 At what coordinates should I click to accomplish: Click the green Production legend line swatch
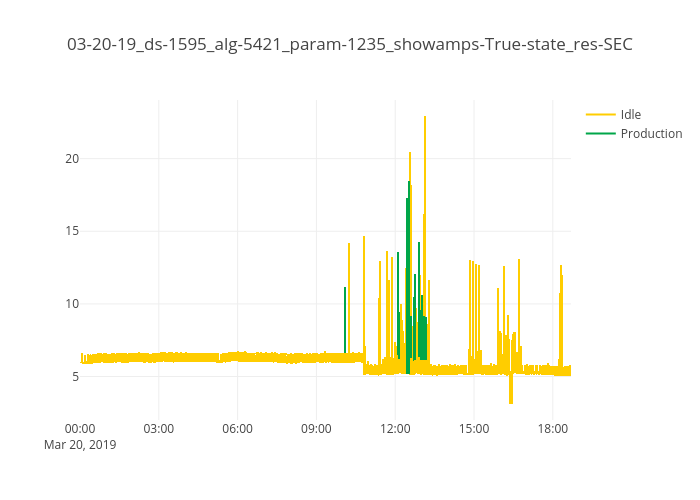(x=600, y=133)
